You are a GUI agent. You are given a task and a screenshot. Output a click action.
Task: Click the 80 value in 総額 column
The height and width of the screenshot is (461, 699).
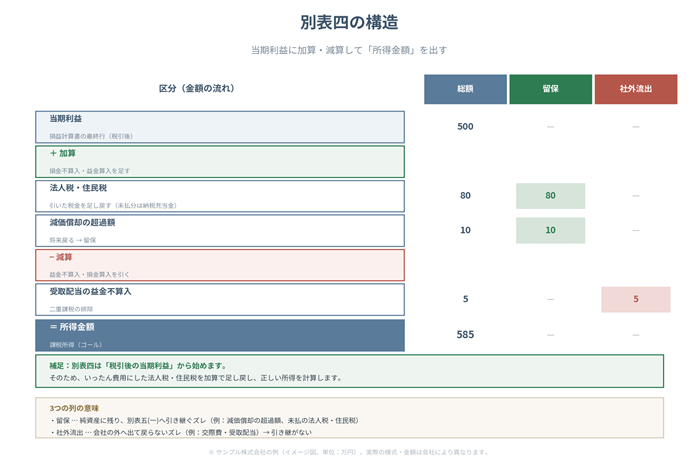pos(465,196)
